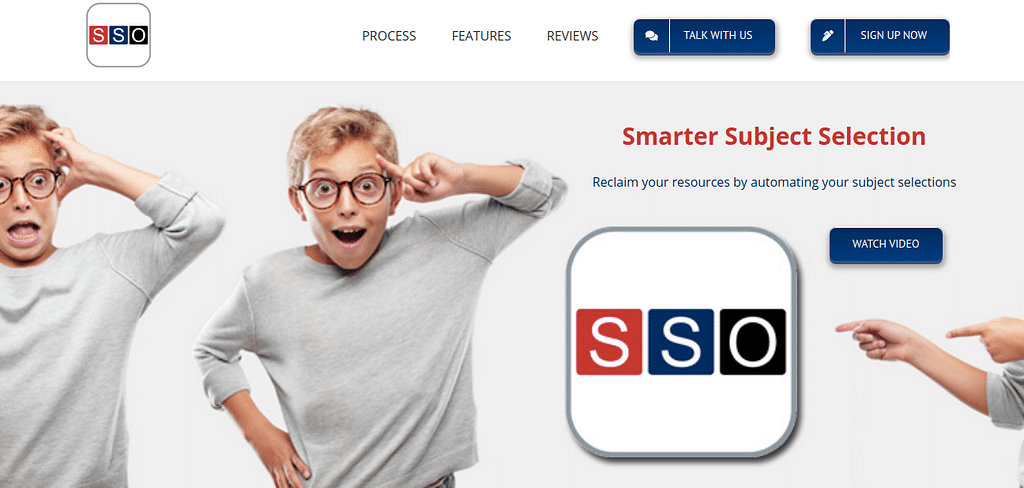This screenshot has height=488, width=1024.
Task: Click the Reclaim your resources tagline text
Action: 774,182
